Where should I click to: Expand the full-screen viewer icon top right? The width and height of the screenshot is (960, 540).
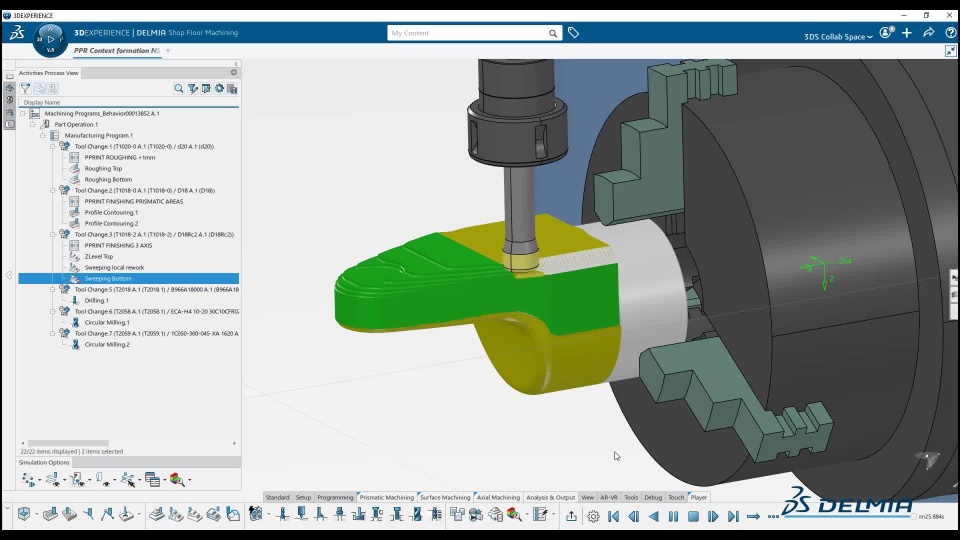pyautogui.click(x=950, y=51)
